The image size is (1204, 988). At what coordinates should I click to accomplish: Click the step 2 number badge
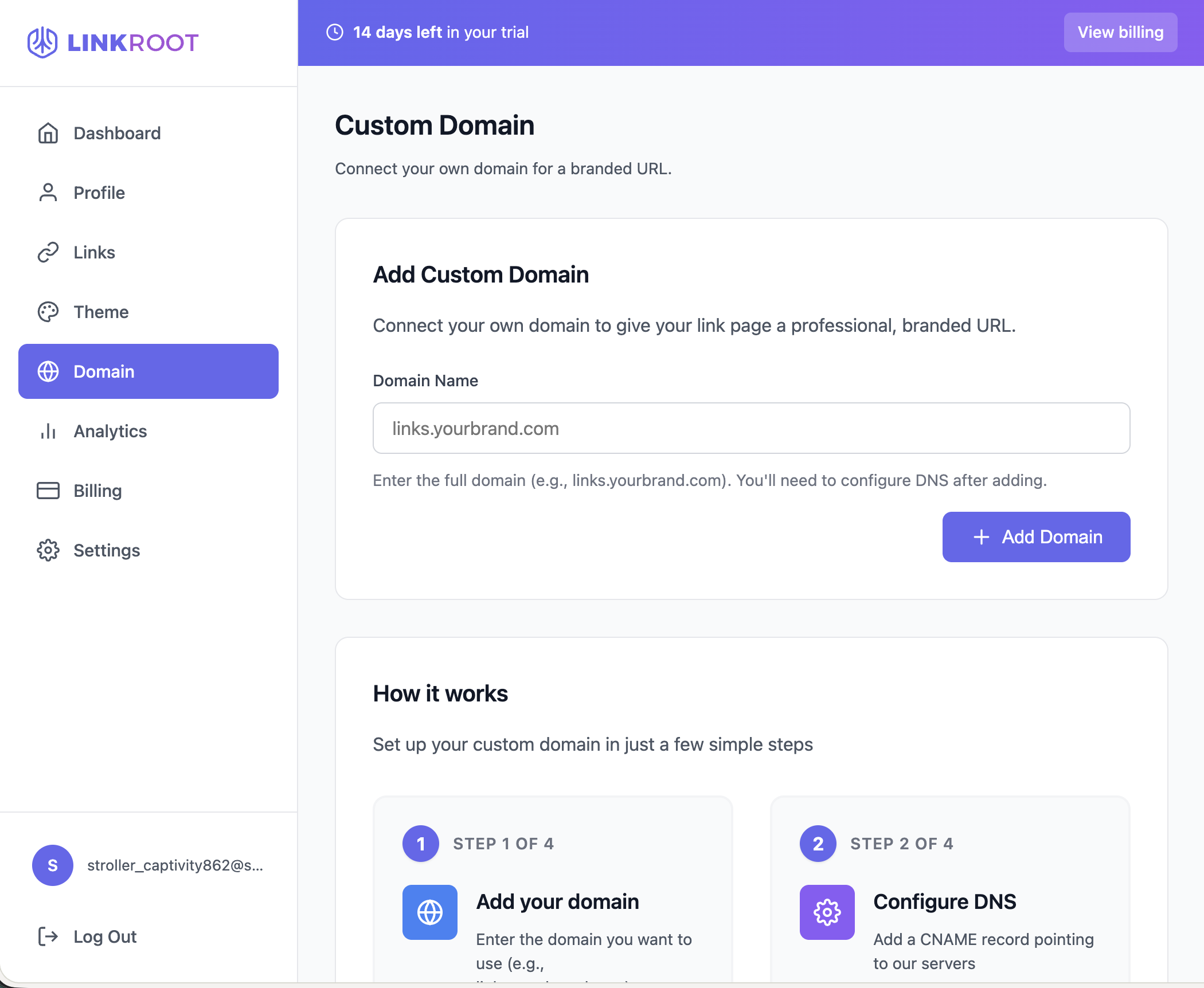pyautogui.click(x=818, y=844)
